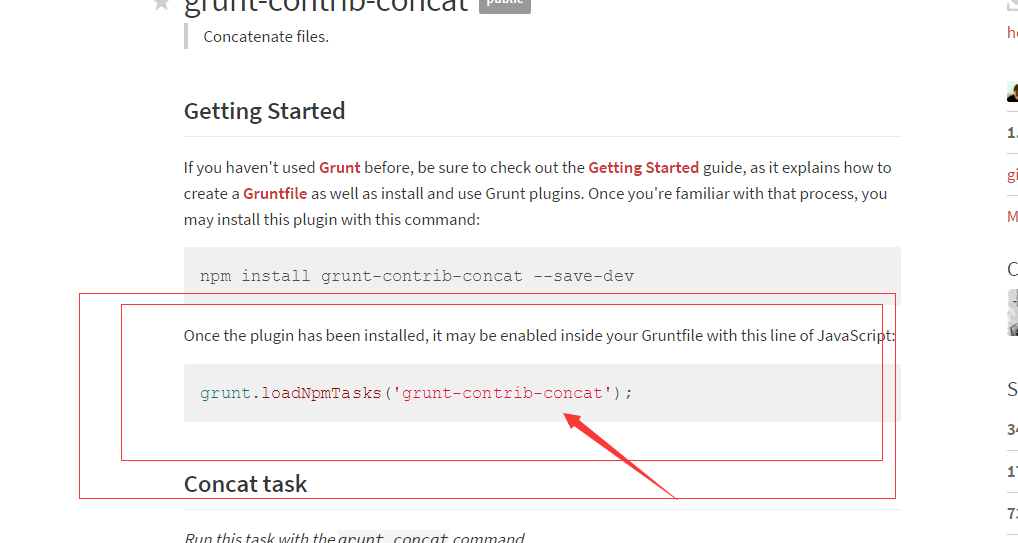Open the top sidebar link starting with 'h'
Screen dimensions: 1018x543
[1012, 33]
